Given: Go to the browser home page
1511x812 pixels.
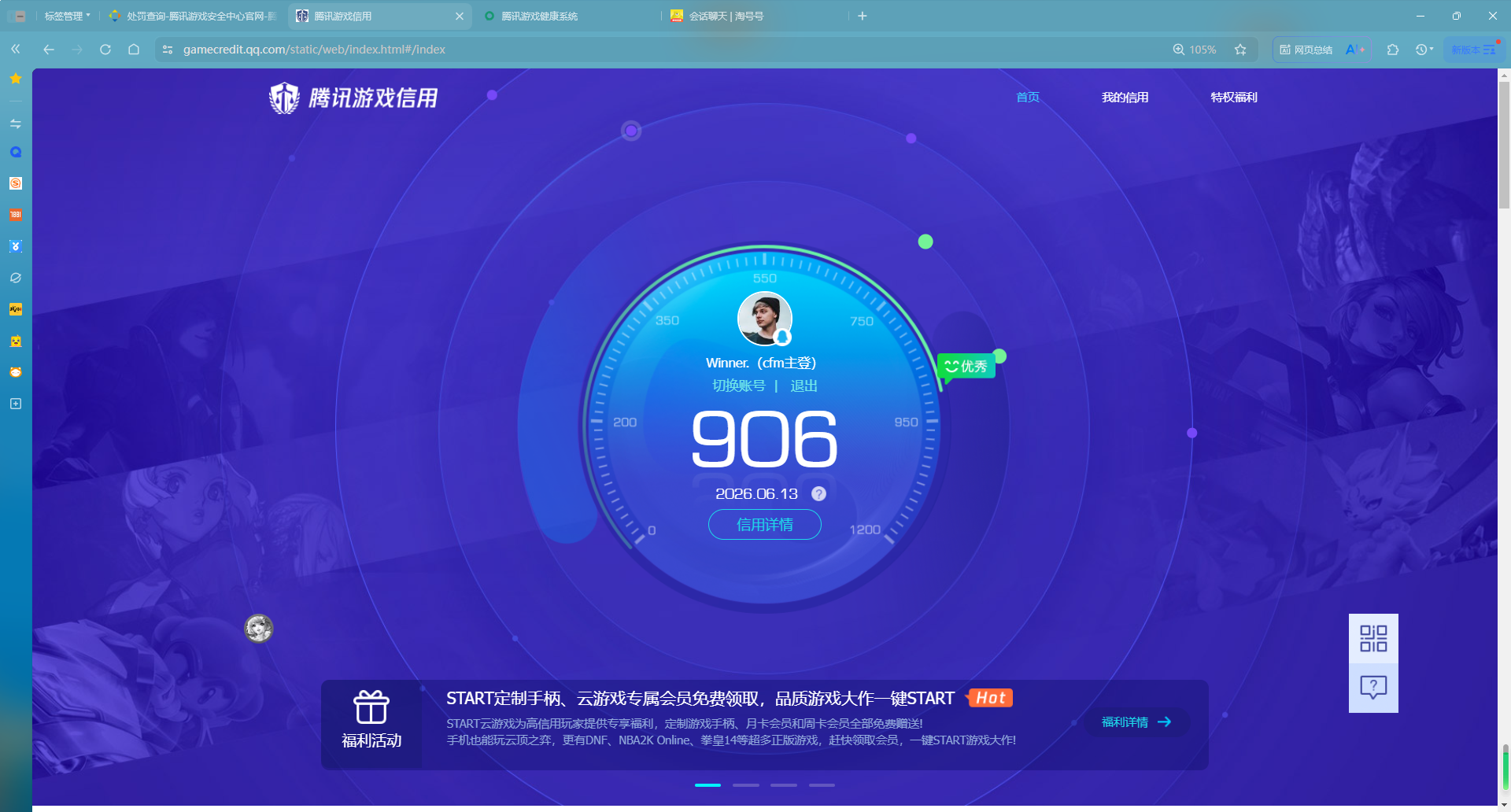Looking at the screenshot, I should (x=134, y=49).
